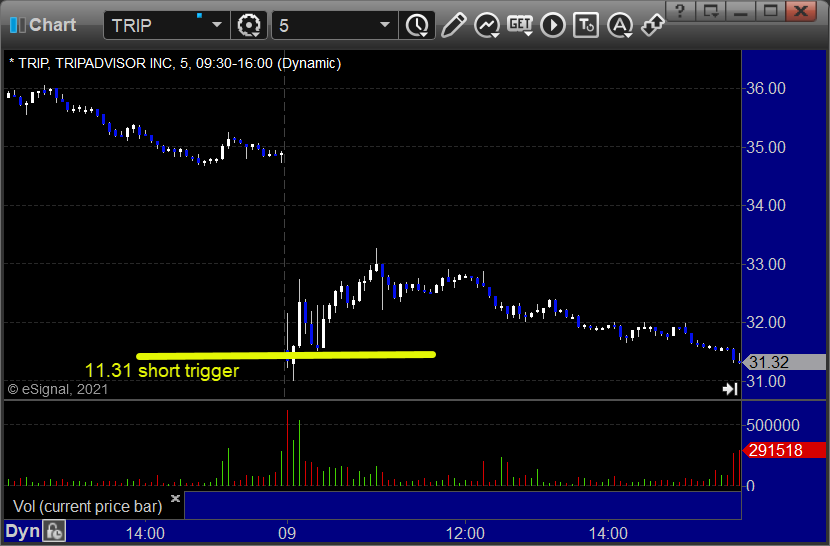Image resolution: width=830 pixels, height=546 pixels.
Task: Click the pop-out window button
Action: 710,10
